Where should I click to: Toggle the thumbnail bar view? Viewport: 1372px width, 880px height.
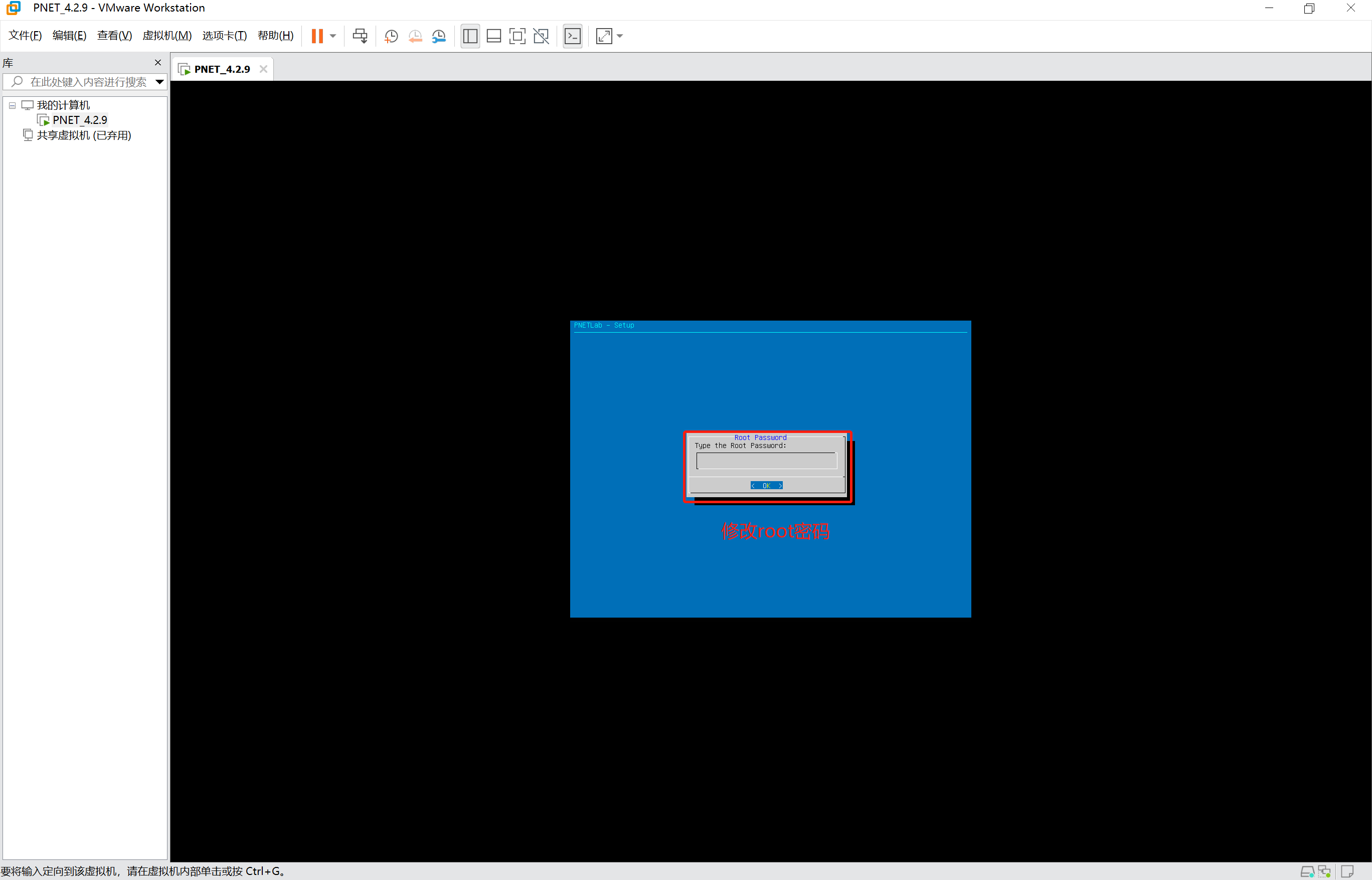[x=493, y=36]
